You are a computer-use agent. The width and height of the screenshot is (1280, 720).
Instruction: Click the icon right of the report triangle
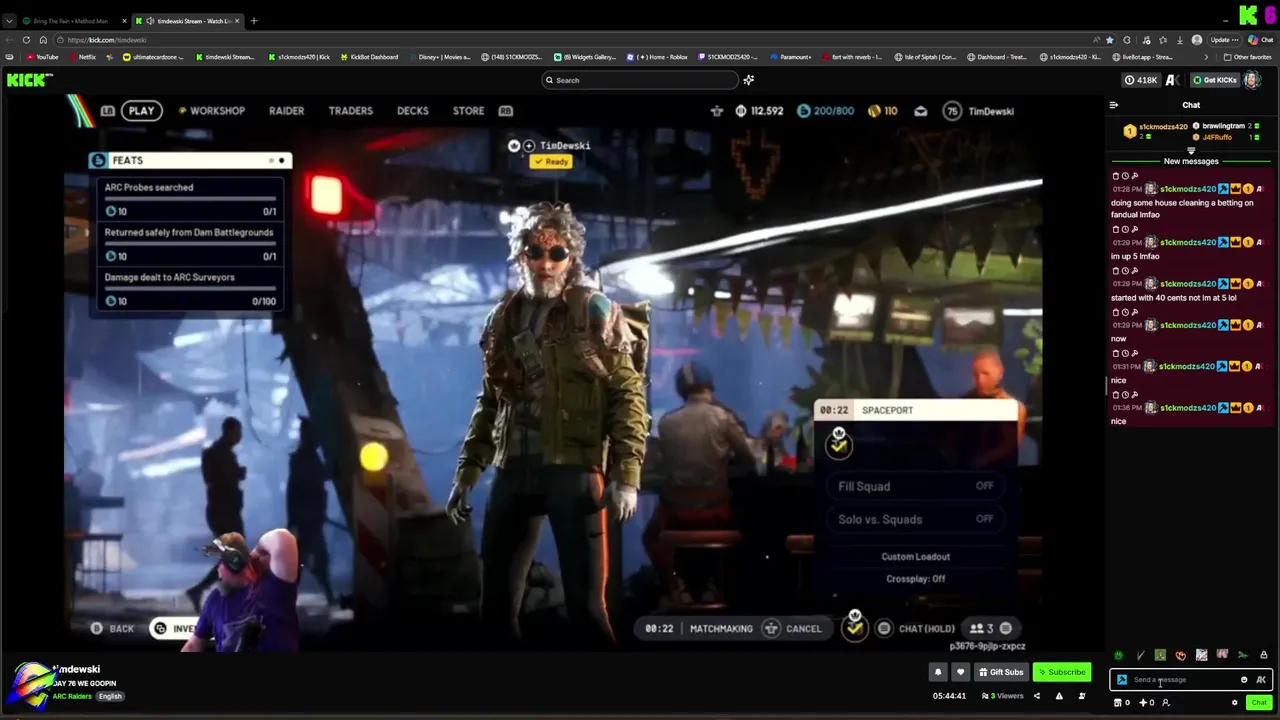tap(1082, 696)
